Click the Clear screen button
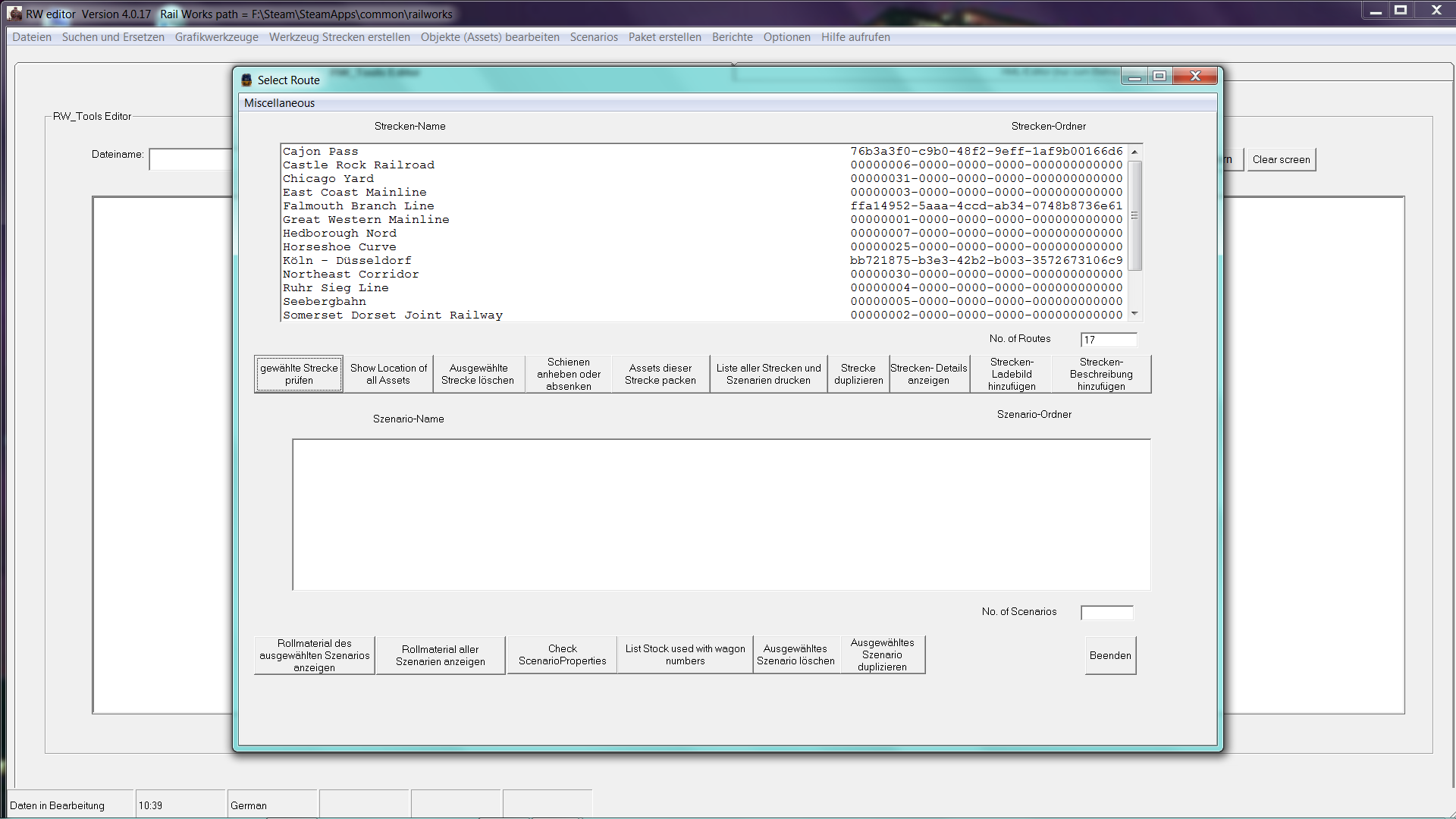The width and height of the screenshot is (1456, 819). (x=1281, y=160)
